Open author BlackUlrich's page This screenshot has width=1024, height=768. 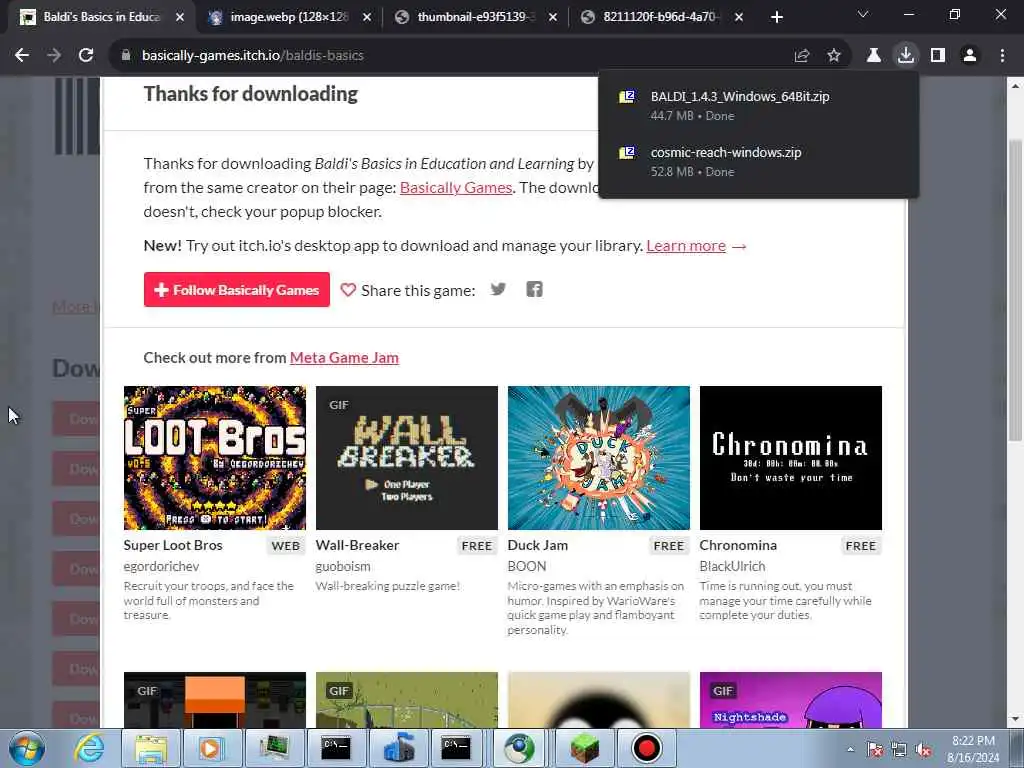(732, 567)
